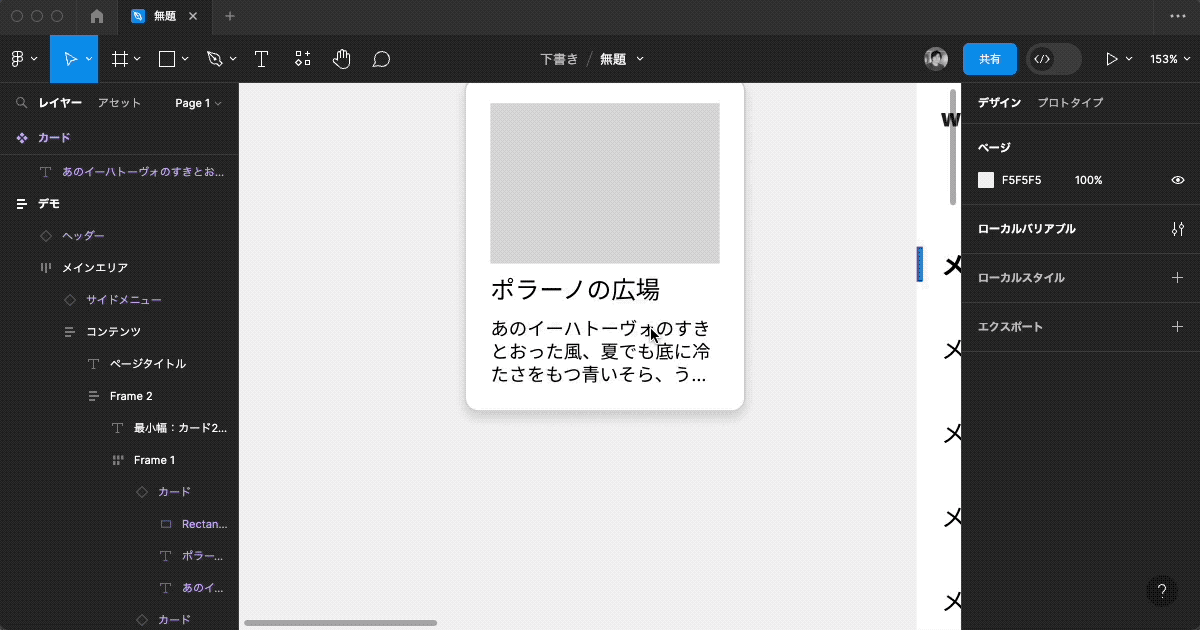Open the Page 1 dropdown
This screenshot has width=1200, height=630.
coord(197,102)
